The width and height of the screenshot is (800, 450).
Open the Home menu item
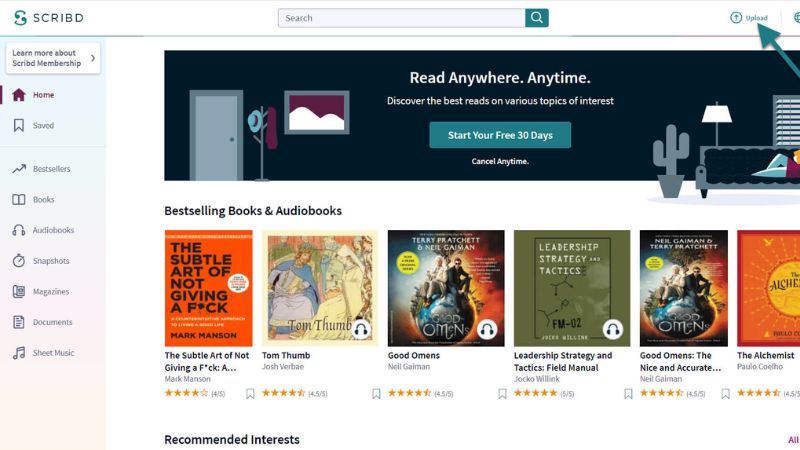coord(43,95)
